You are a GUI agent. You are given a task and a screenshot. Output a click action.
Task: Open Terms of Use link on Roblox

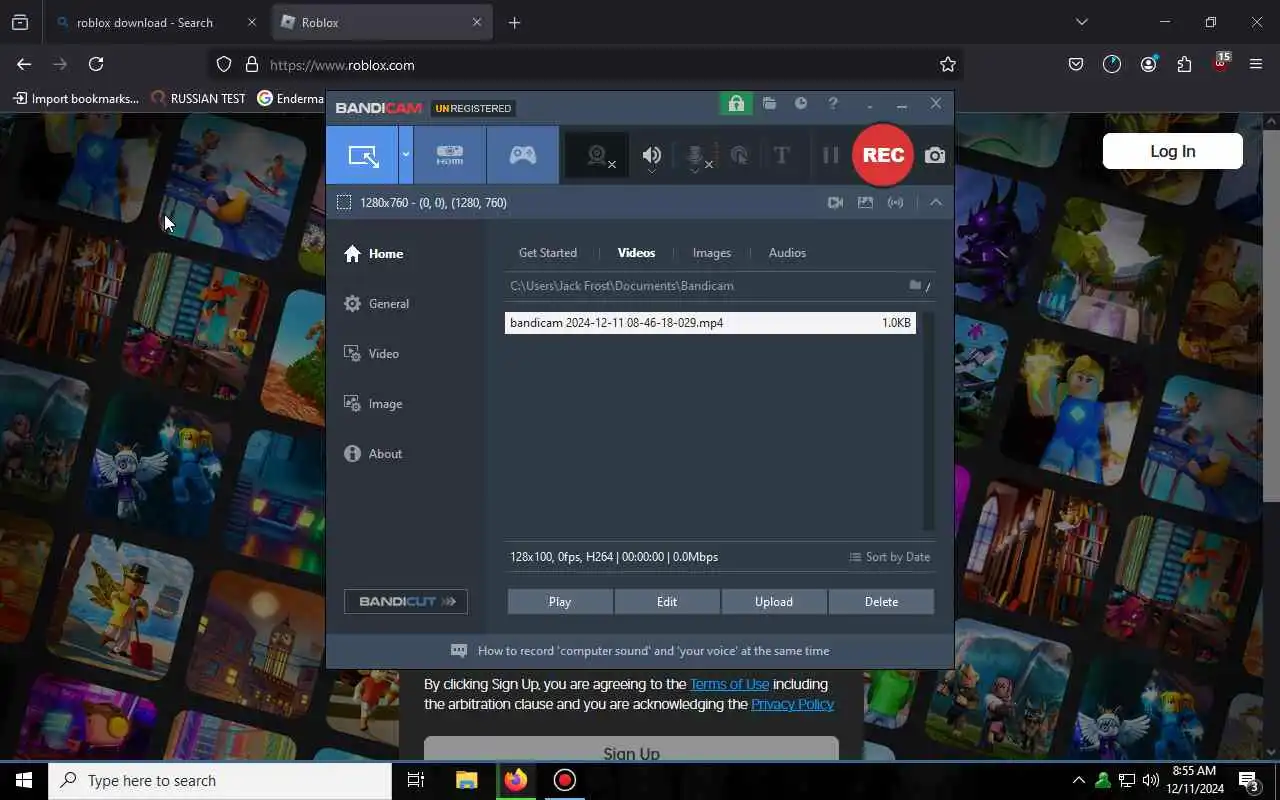(x=729, y=684)
